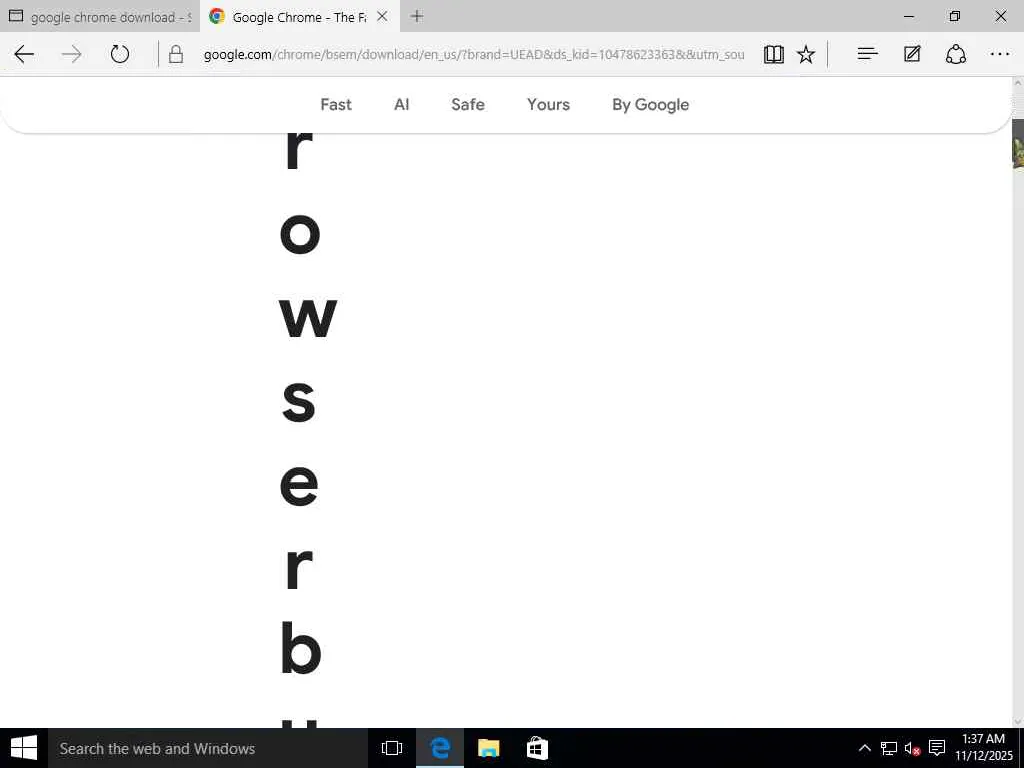
Task: Click the Share icon in Edge toolbar
Action: (956, 54)
